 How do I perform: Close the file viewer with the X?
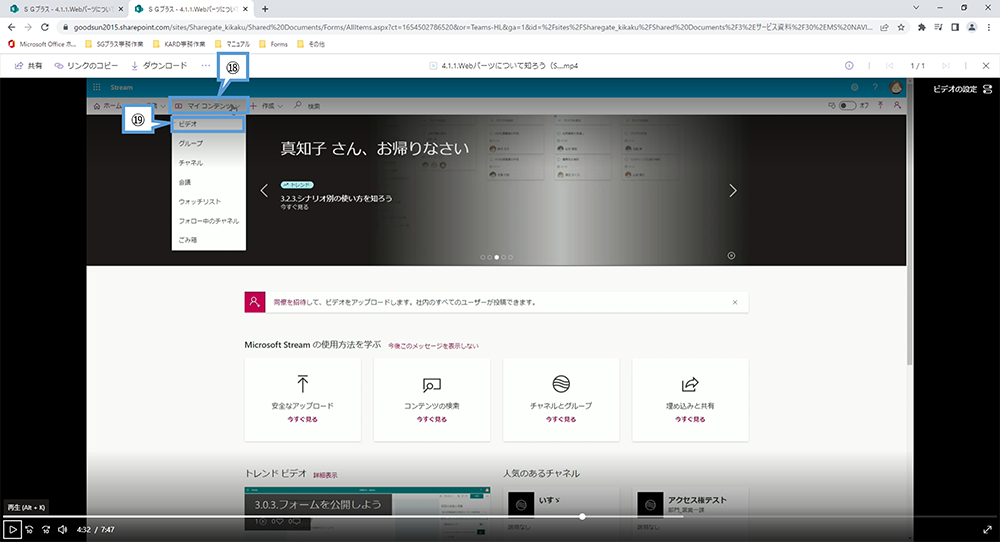click(986, 66)
